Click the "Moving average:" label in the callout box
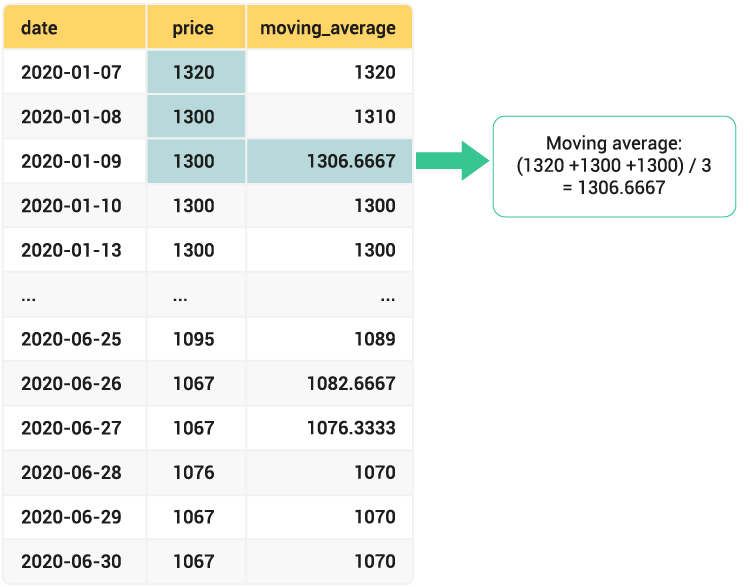Image resolution: width=750 pixels, height=587 pixels. click(614, 144)
